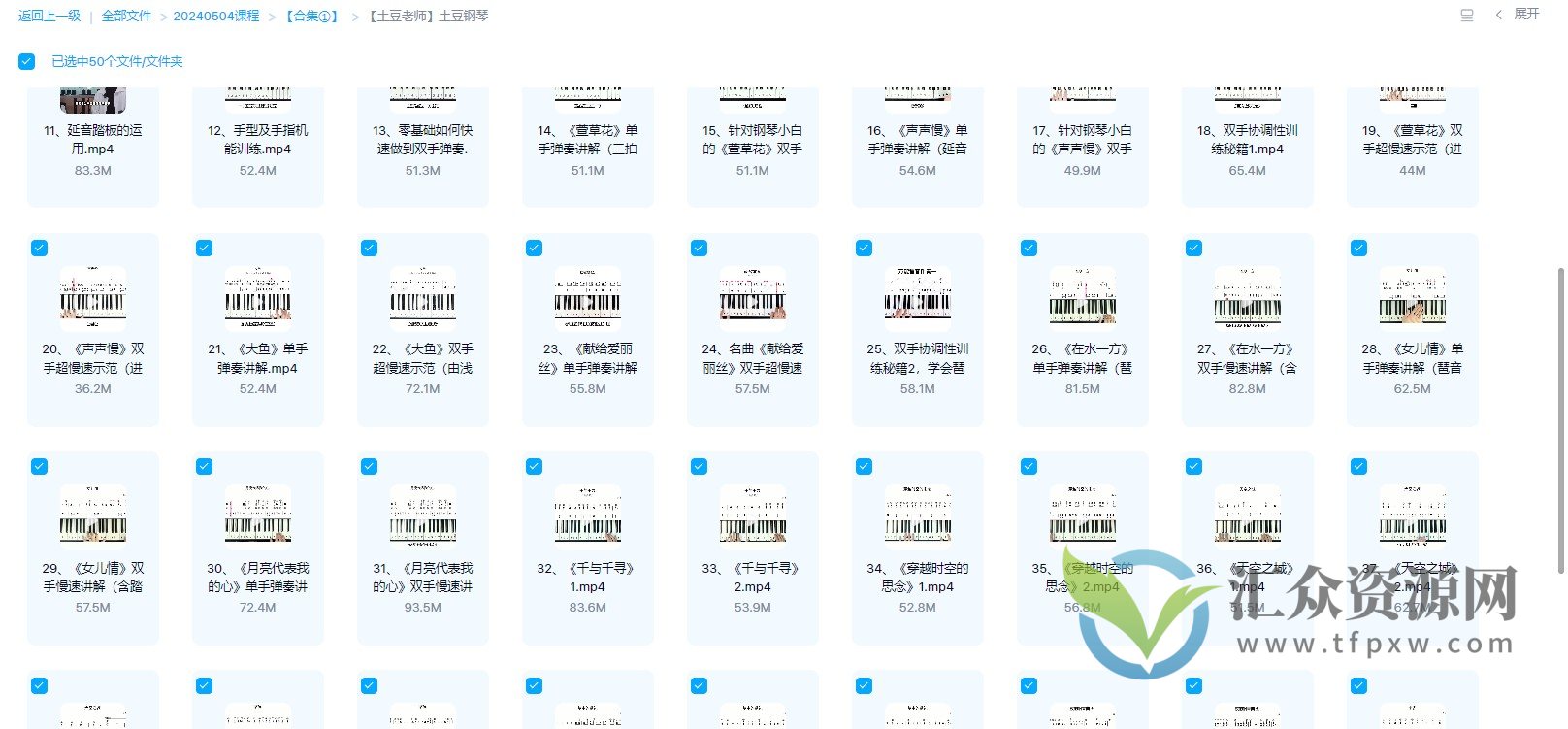Screen dimensions: 1568x729
Task: Open video thumbnail of 23、《献给爱丽丝》单手
Action: [x=588, y=298]
